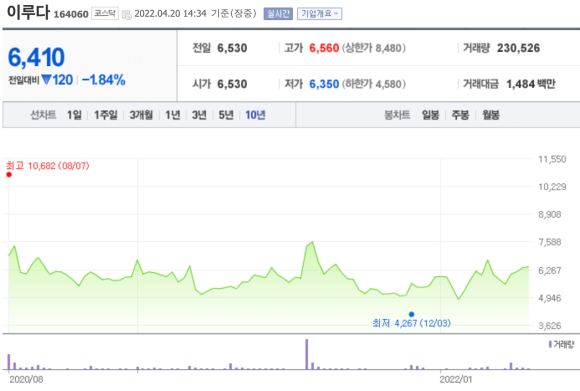Image resolution: width=580 pixels, height=391 pixels.
Task: Click the 11,550 price axis label
Action: pyautogui.click(x=552, y=159)
